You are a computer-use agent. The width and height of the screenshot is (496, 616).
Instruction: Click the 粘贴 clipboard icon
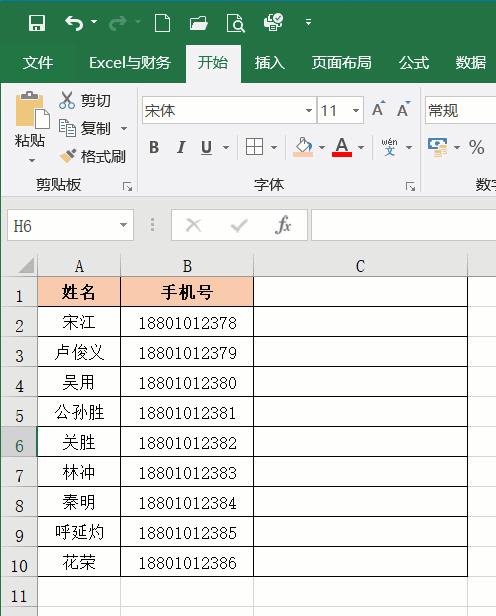[32, 110]
